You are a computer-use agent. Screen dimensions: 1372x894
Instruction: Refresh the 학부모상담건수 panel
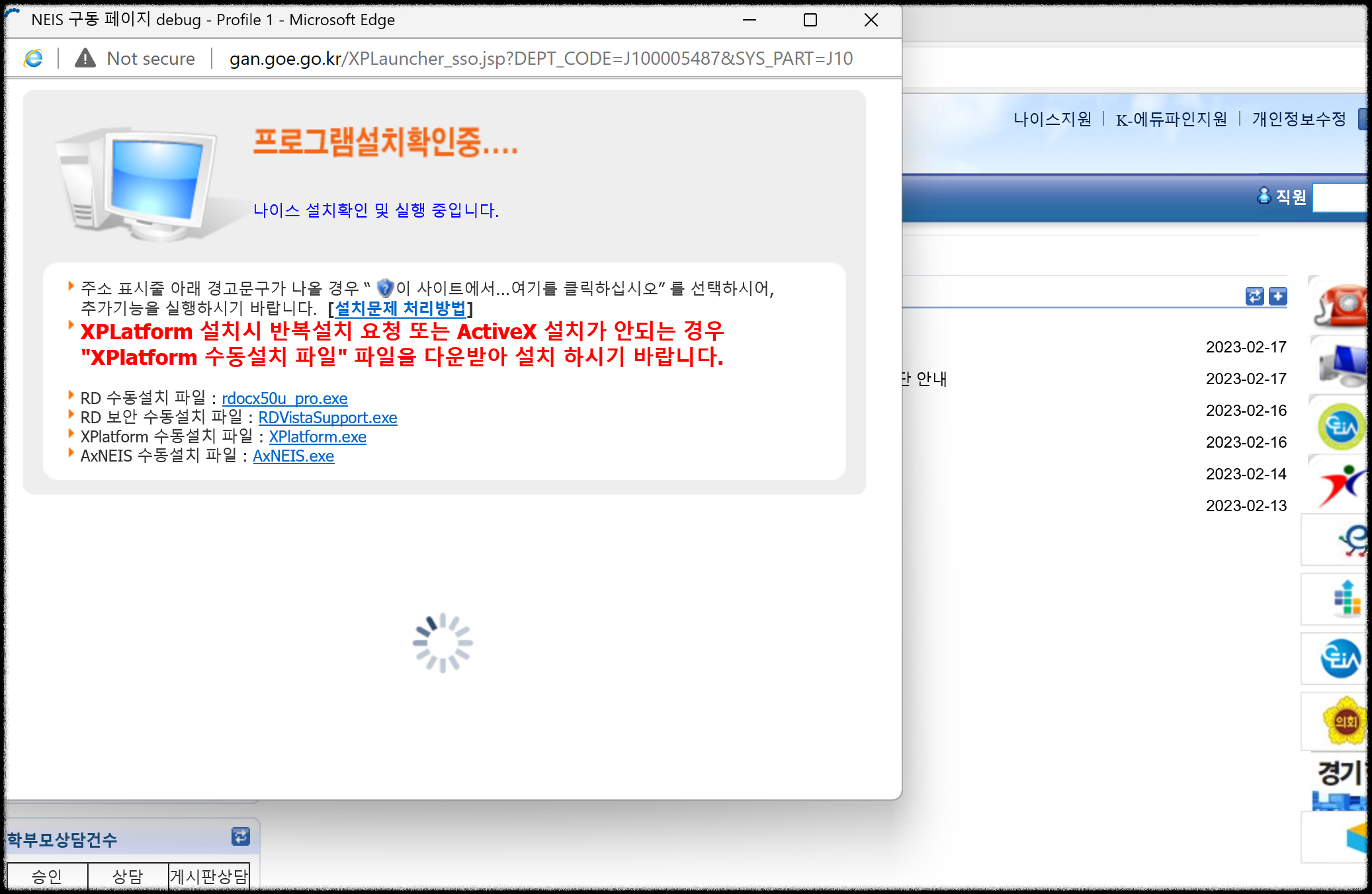(240, 837)
